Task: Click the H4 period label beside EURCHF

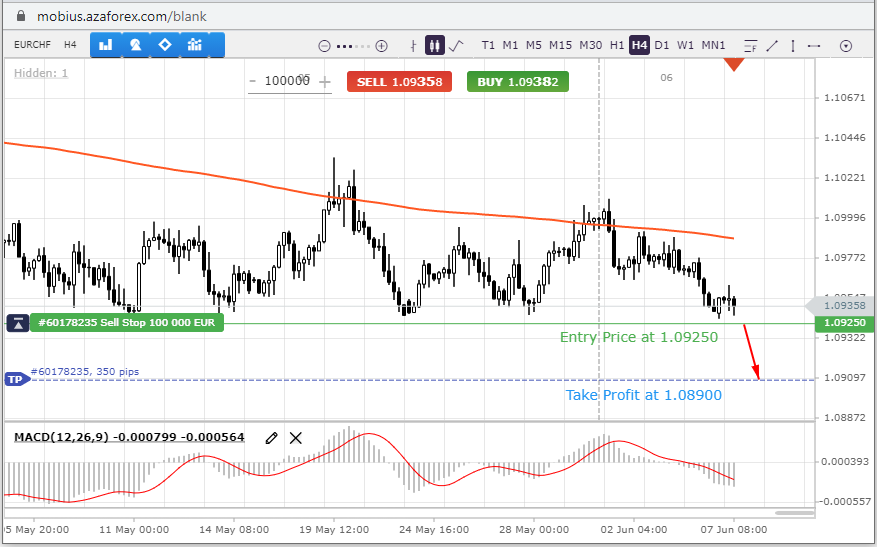Action: [70, 45]
